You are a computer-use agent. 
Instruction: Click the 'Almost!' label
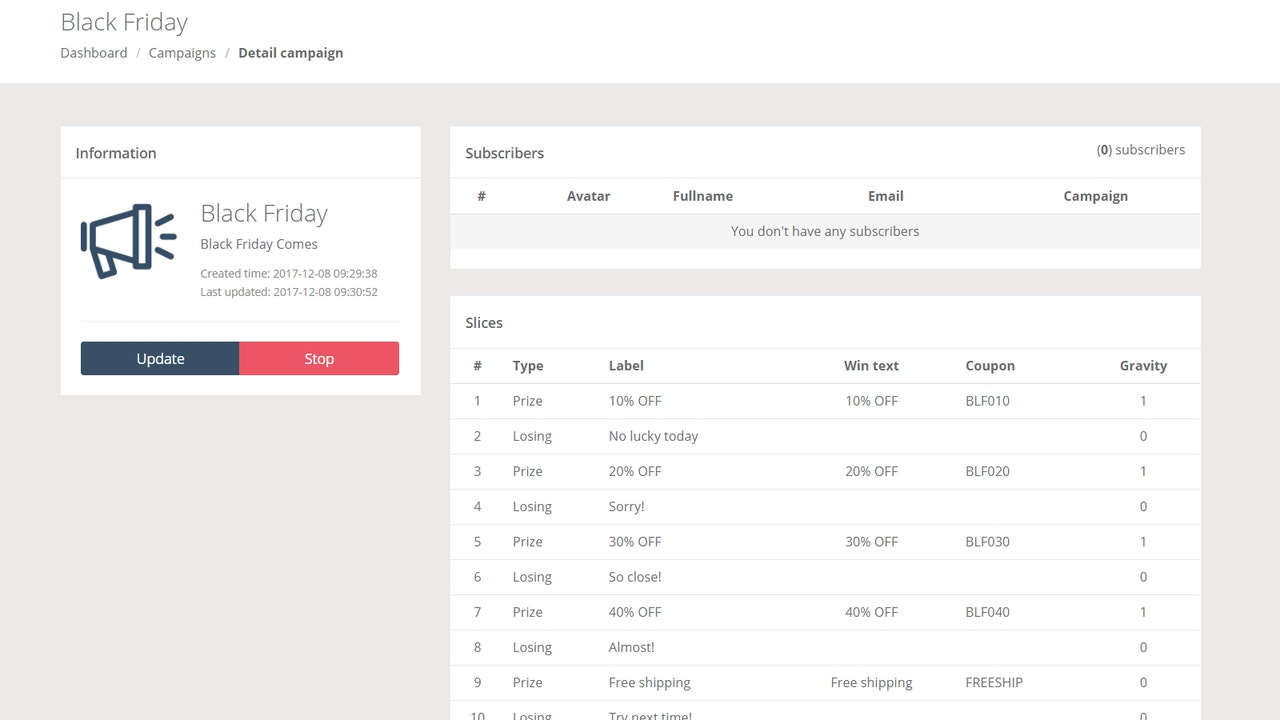[631, 647]
